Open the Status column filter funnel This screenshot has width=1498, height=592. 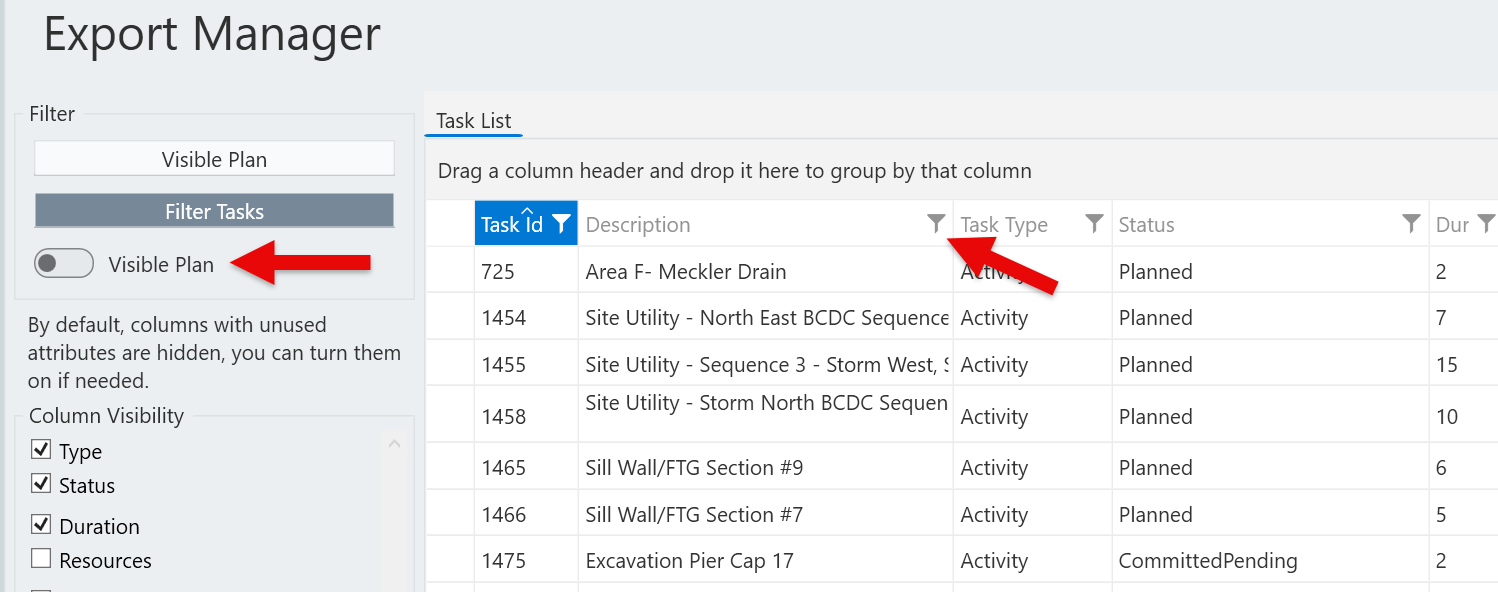click(1411, 223)
